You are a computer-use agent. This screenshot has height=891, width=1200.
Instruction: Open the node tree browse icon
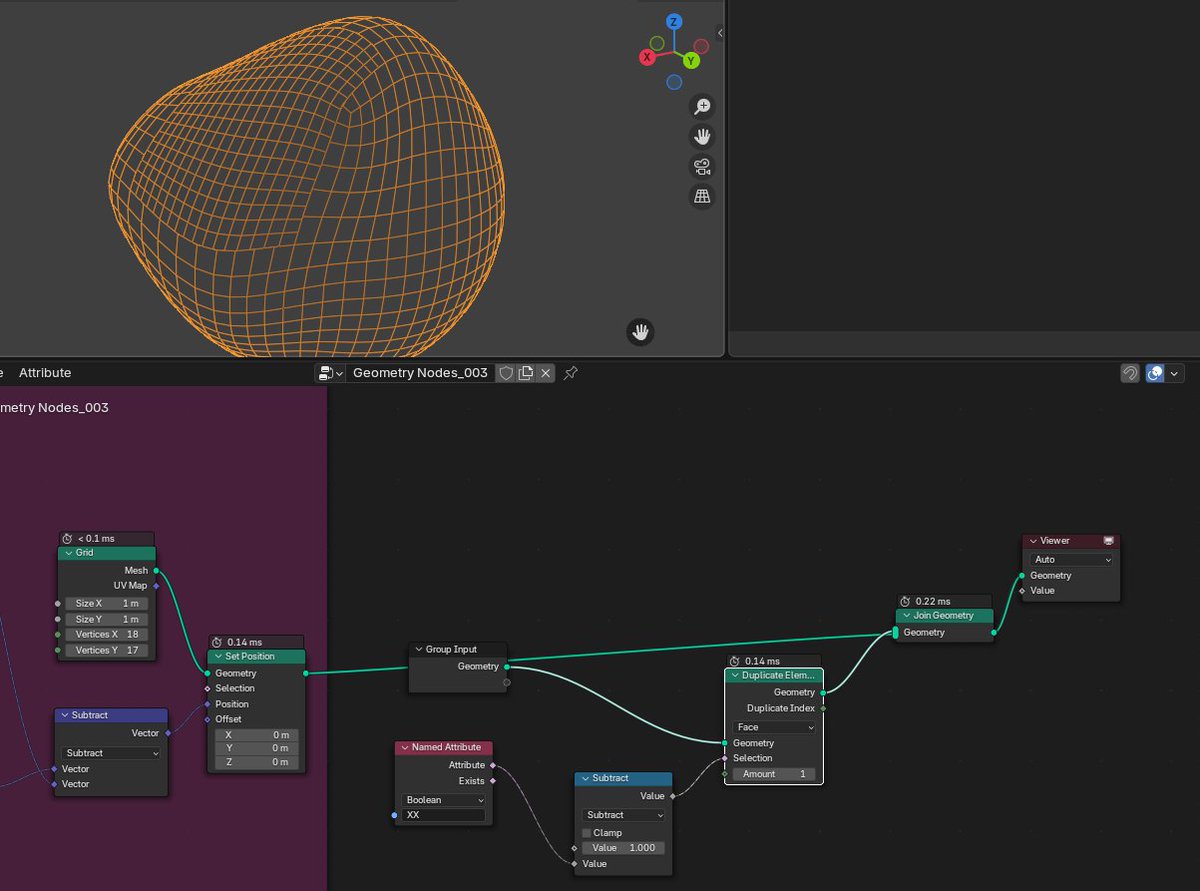pyautogui.click(x=329, y=373)
